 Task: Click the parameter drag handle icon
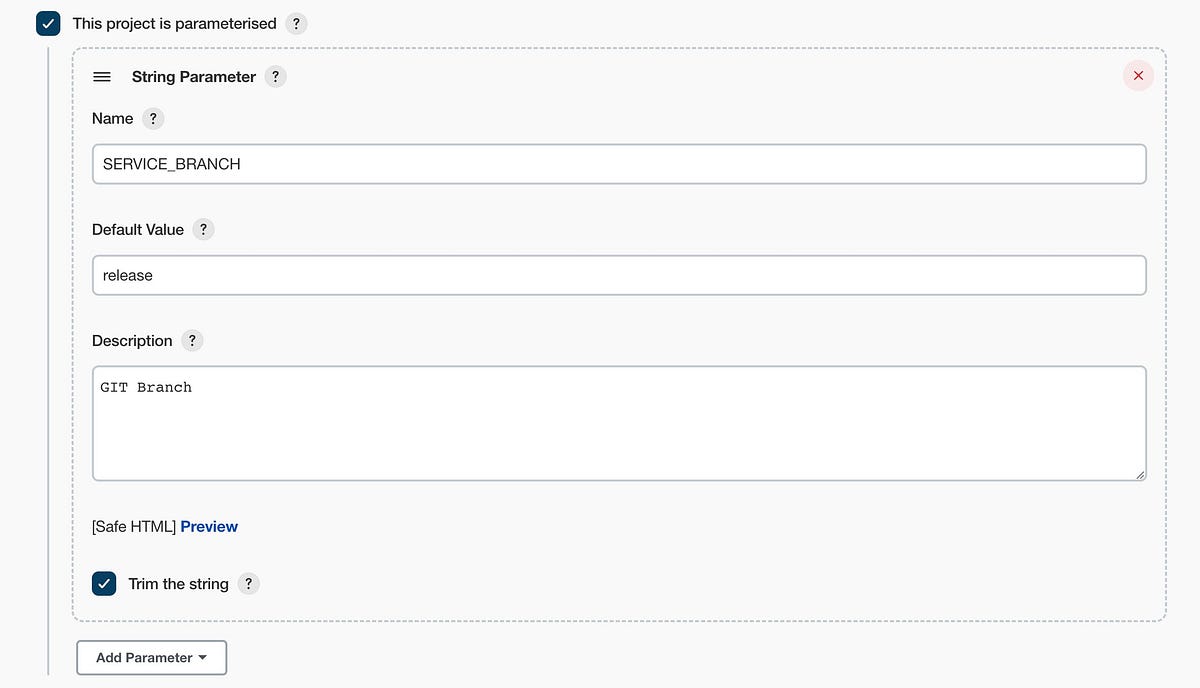coord(101,76)
